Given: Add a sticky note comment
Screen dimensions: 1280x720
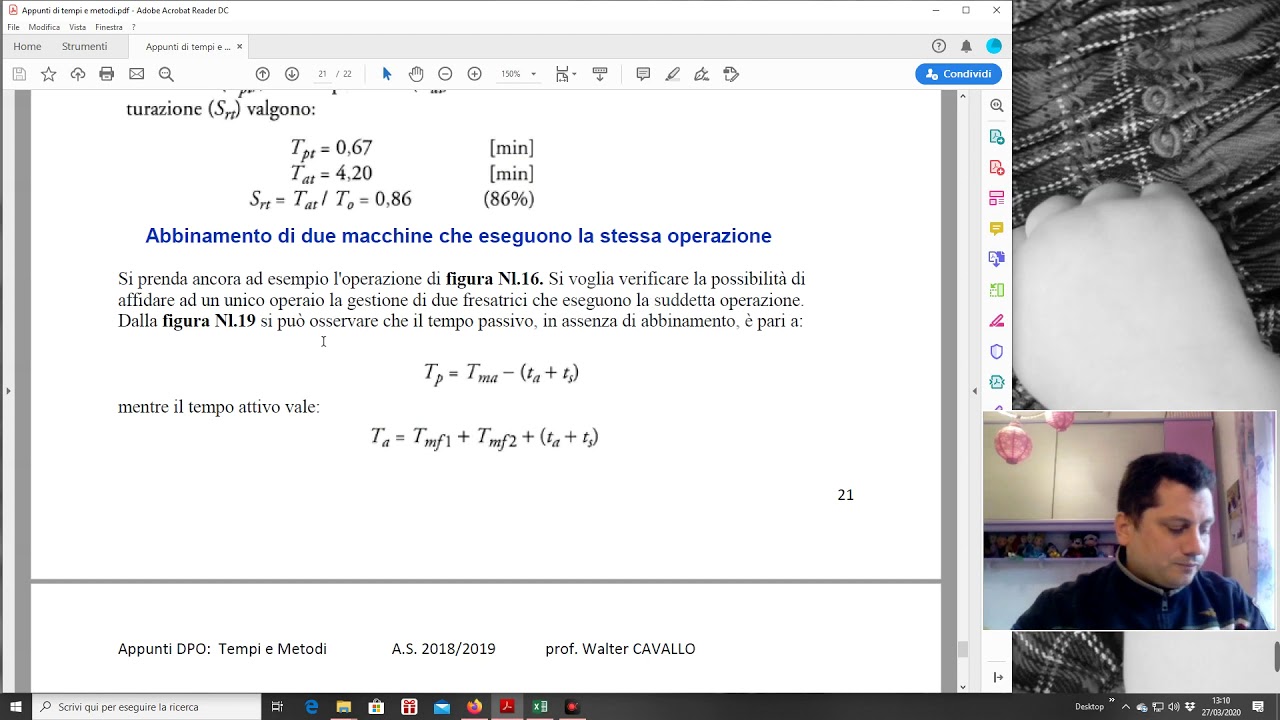Looking at the screenshot, I should [643, 74].
